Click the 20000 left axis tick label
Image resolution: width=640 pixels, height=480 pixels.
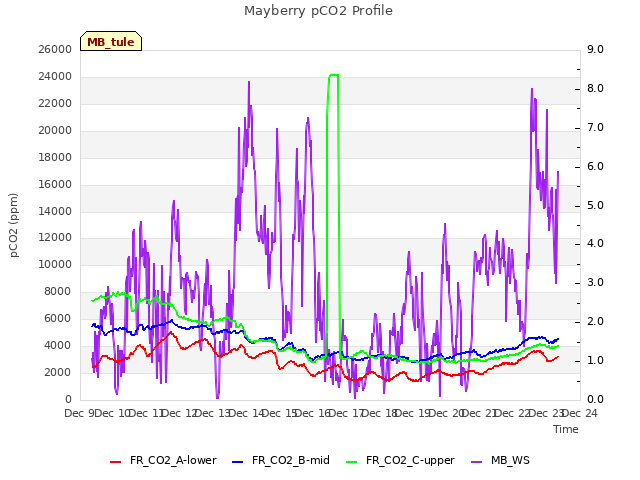55,130
